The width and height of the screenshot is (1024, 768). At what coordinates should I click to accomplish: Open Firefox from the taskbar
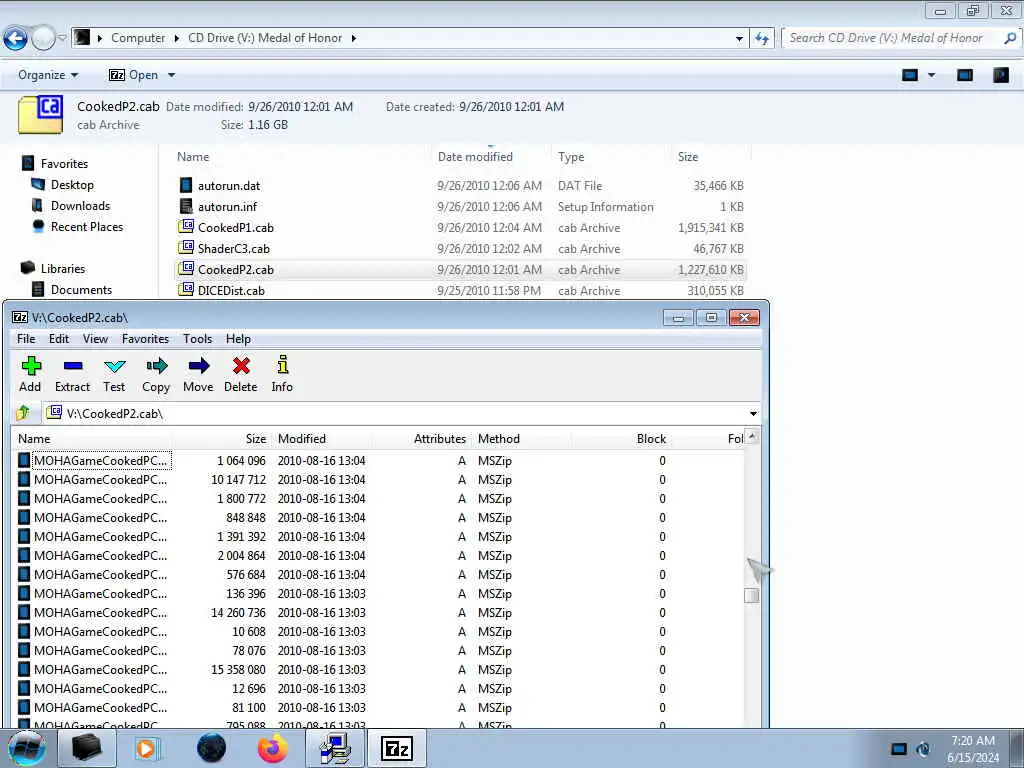272,748
